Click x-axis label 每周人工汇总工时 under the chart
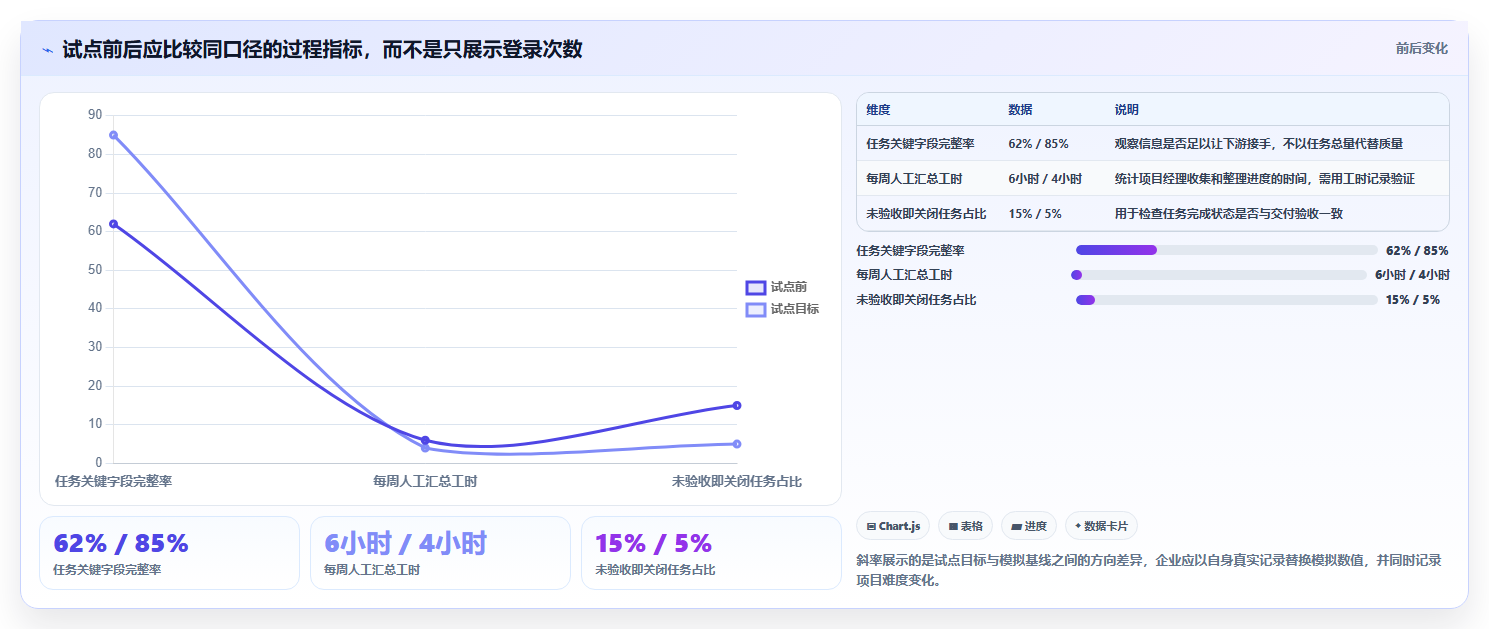The width and height of the screenshot is (1489, 629). click(x=425, y=481)
